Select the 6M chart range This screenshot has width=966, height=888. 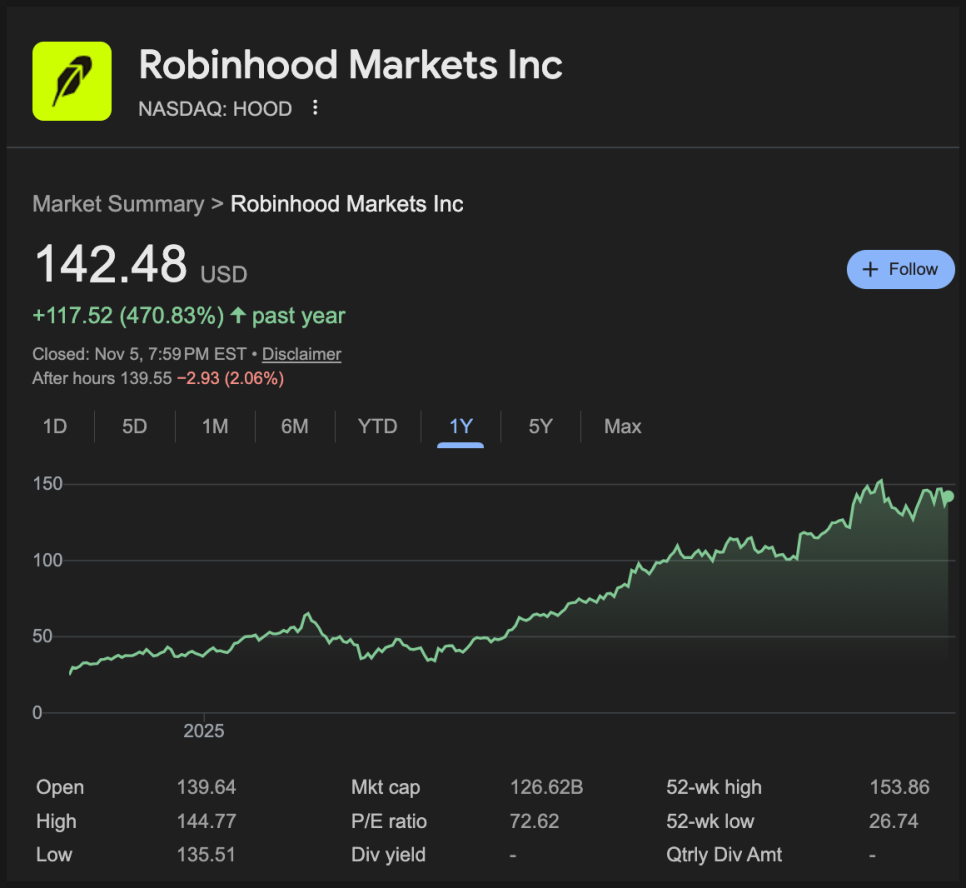click(295, 427)
